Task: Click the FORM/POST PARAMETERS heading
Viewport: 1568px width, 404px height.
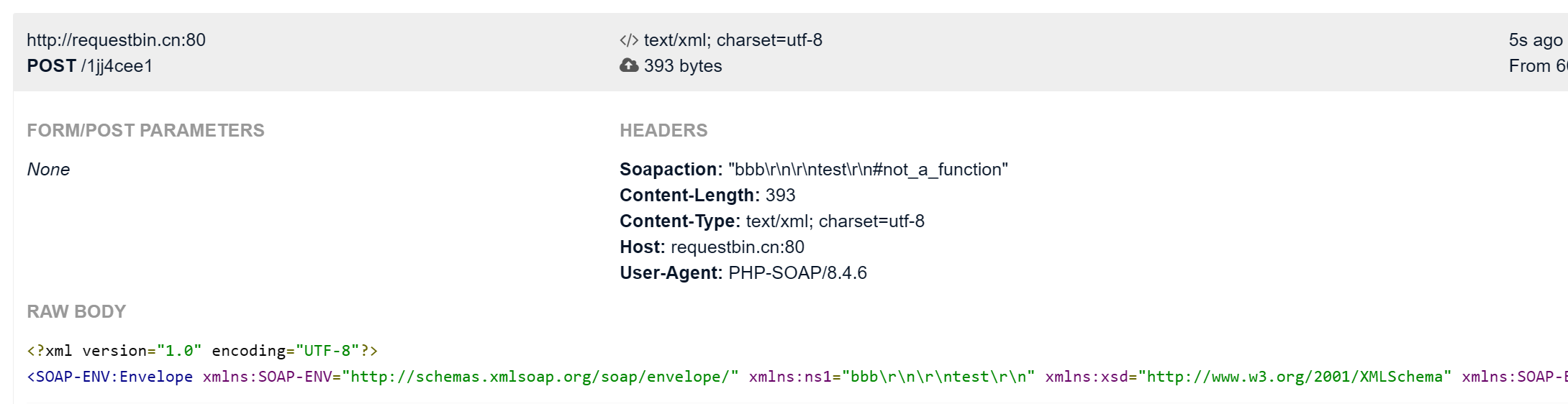Action: point(145,130)
